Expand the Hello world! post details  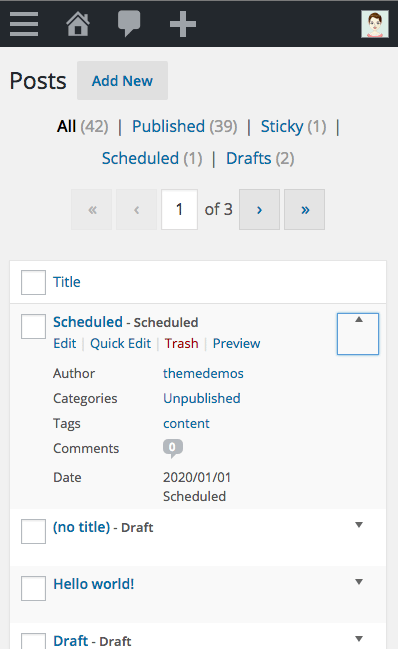359,582
